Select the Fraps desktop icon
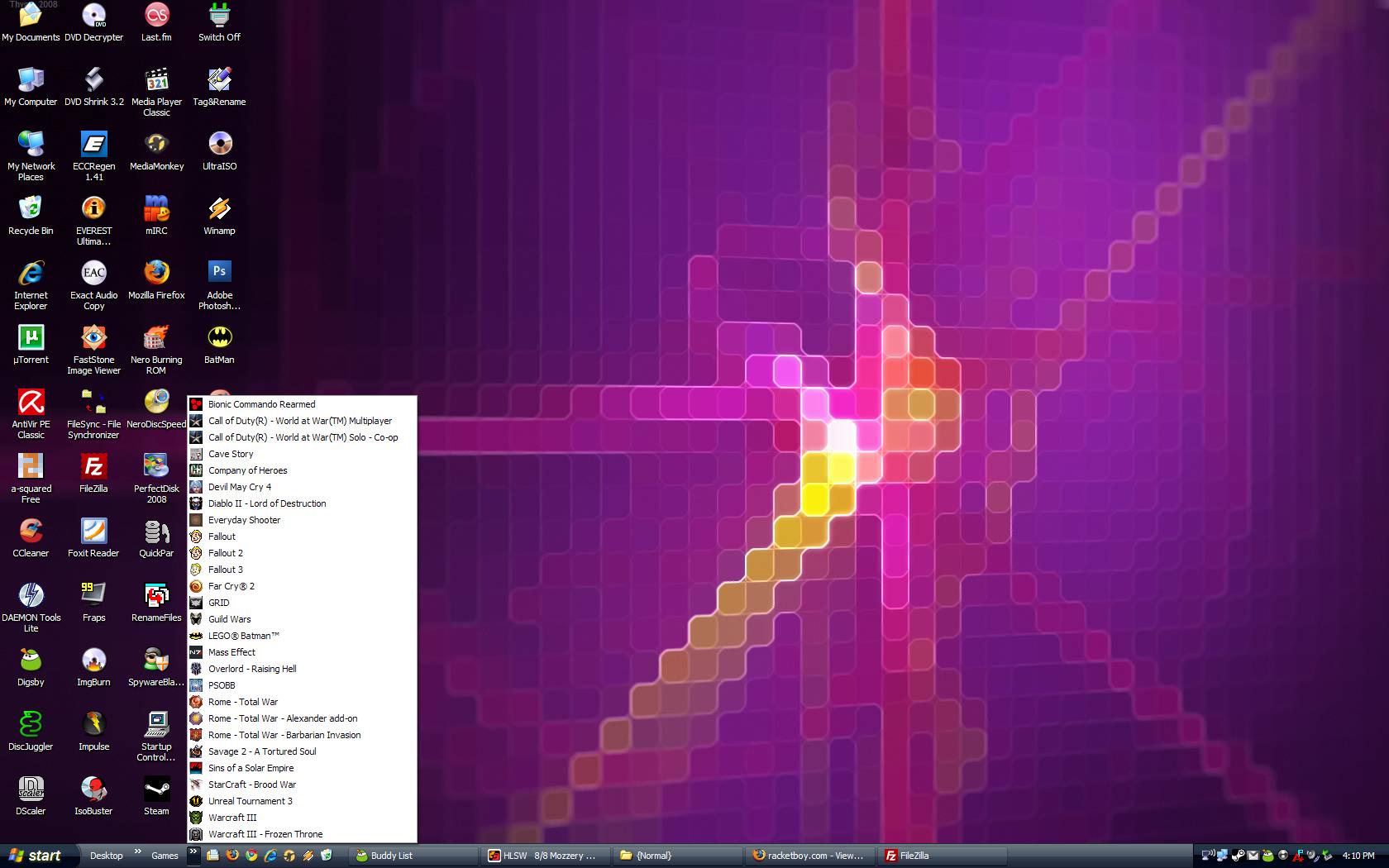Image resolution: width=1389 pixels, height=868 pixels. 93,602
